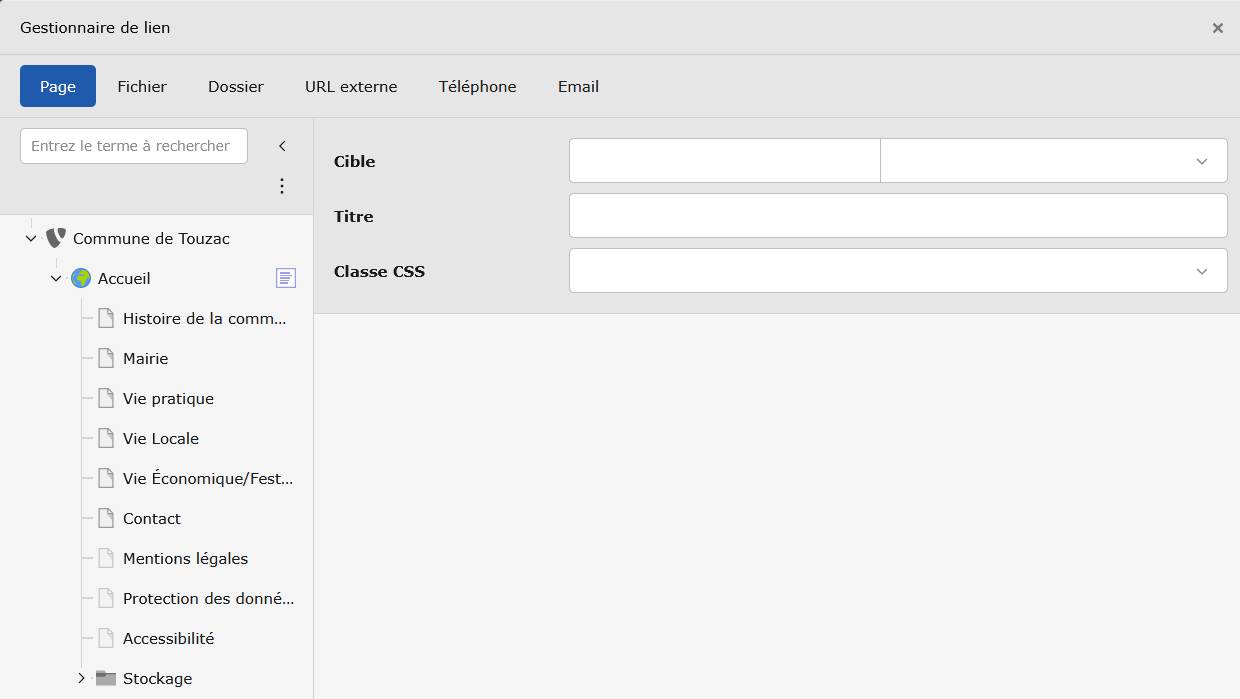Click the TYPO3 logo icon beside Commune de Touzac
This screenshot has height=699, width=1240.
click(x=56, y=238)
